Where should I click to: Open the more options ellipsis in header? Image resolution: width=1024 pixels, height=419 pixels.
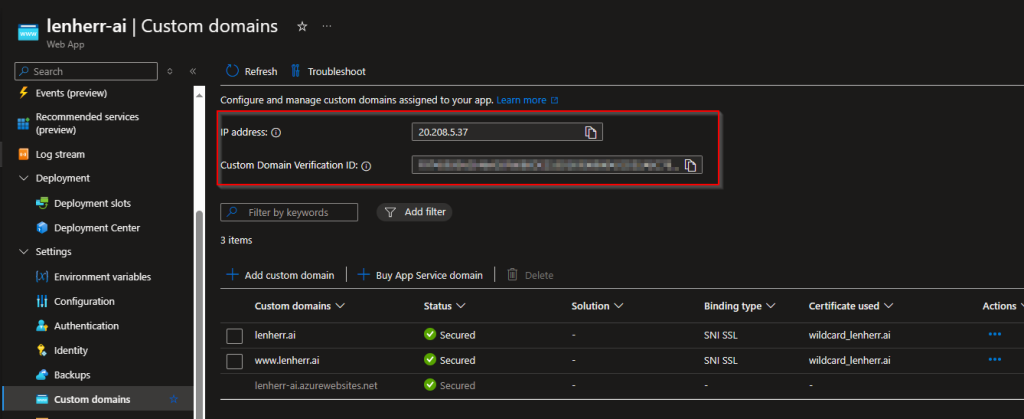tap(327, 27)
